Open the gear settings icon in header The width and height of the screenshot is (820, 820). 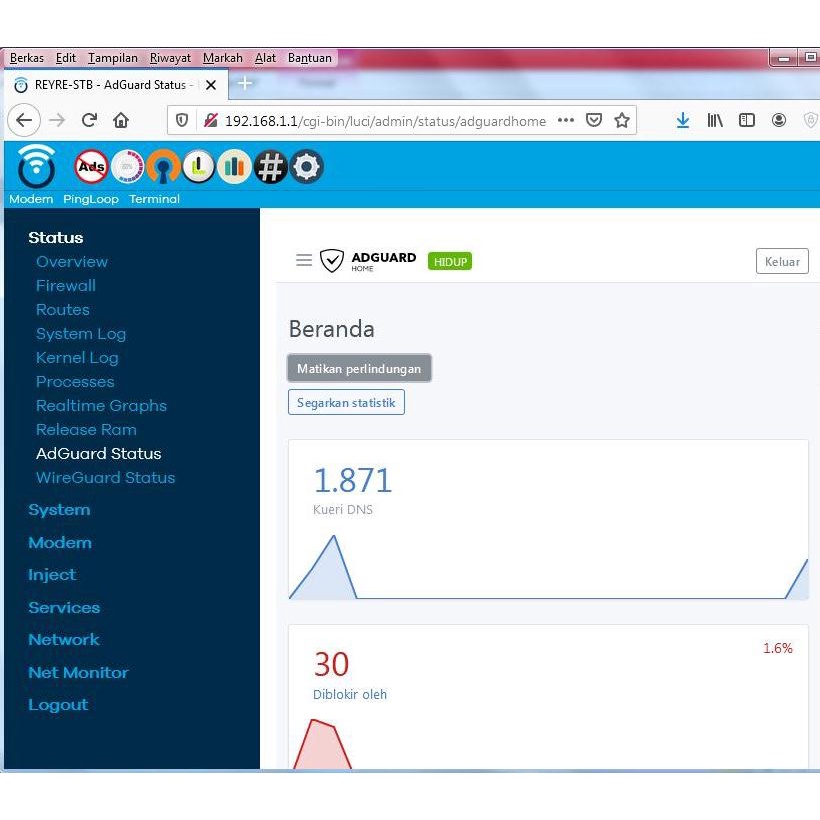(306, 167)
